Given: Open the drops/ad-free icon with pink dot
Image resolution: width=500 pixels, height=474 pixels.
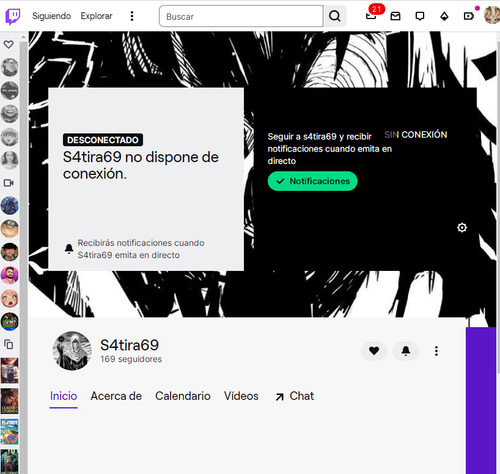Looking at the screenshot, I should (469, 16).
